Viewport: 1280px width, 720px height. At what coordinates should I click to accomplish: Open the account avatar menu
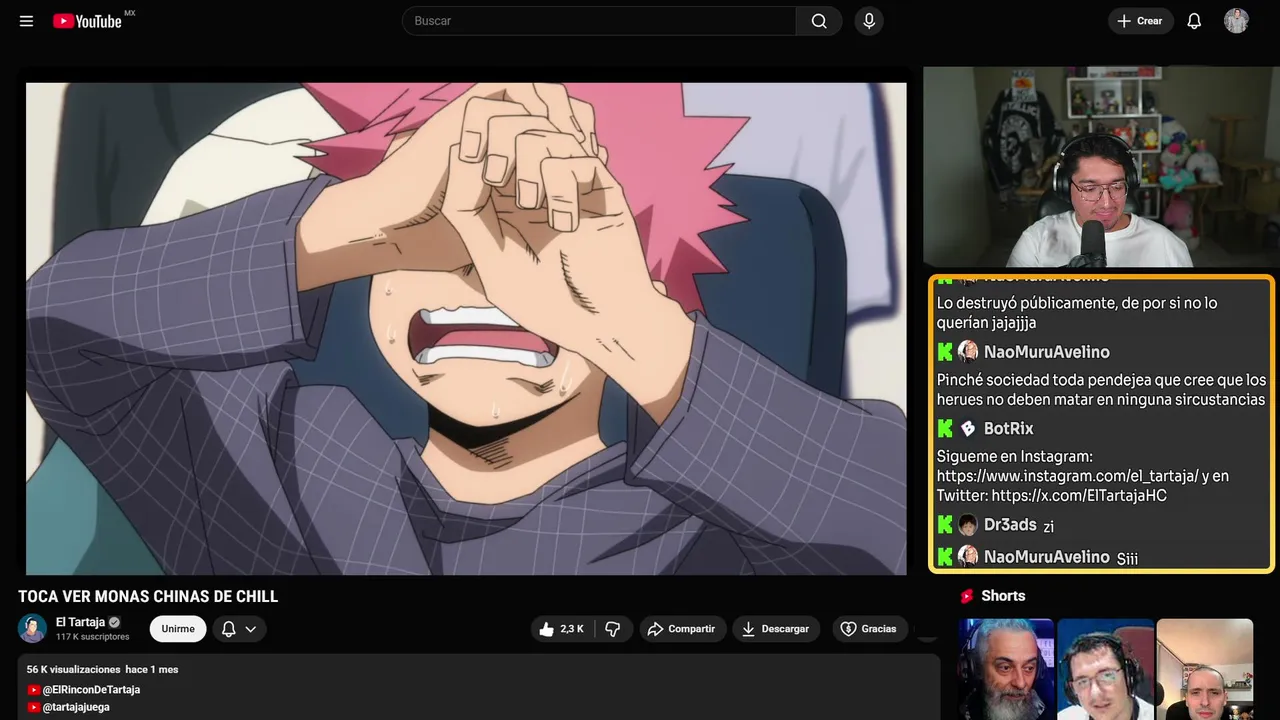point(1236,21)
